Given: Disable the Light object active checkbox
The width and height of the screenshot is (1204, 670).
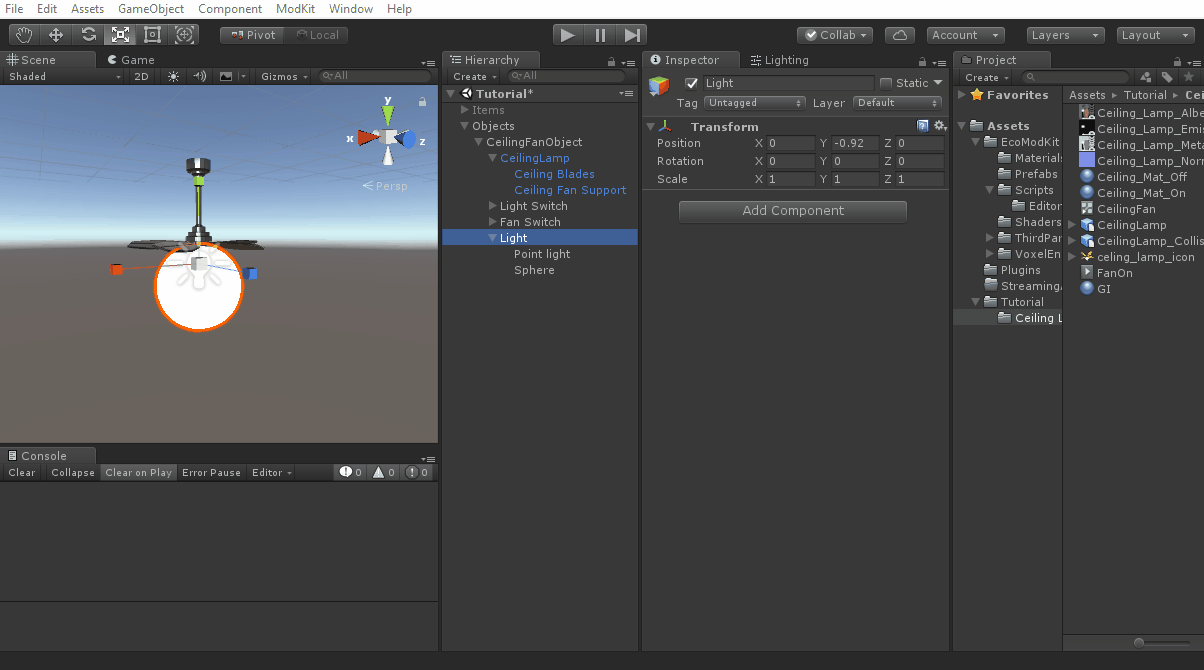Looking at the screenshot, I should point(691,83).
